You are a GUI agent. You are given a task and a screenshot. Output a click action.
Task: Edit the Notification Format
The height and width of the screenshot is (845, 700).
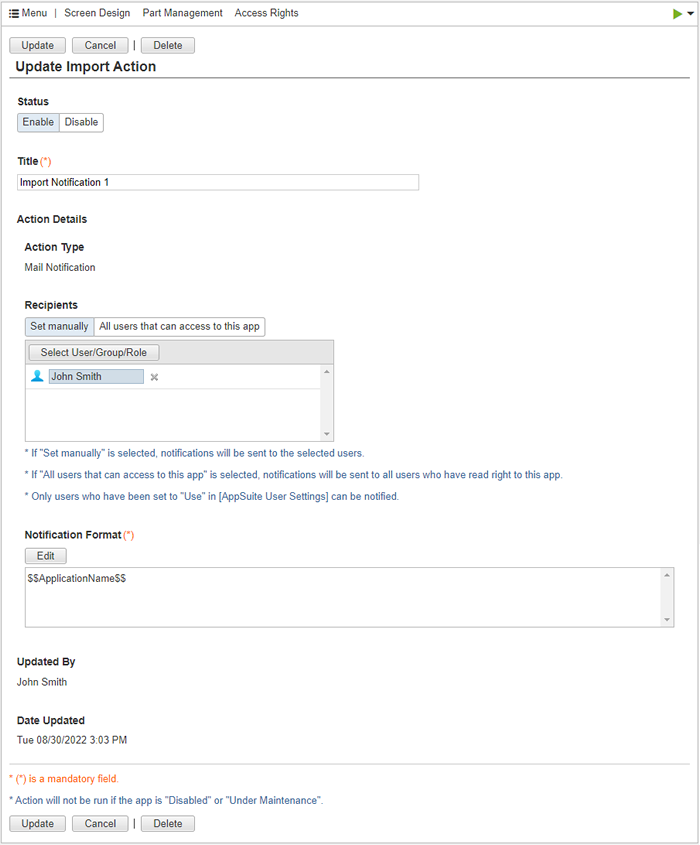[46, 556]
